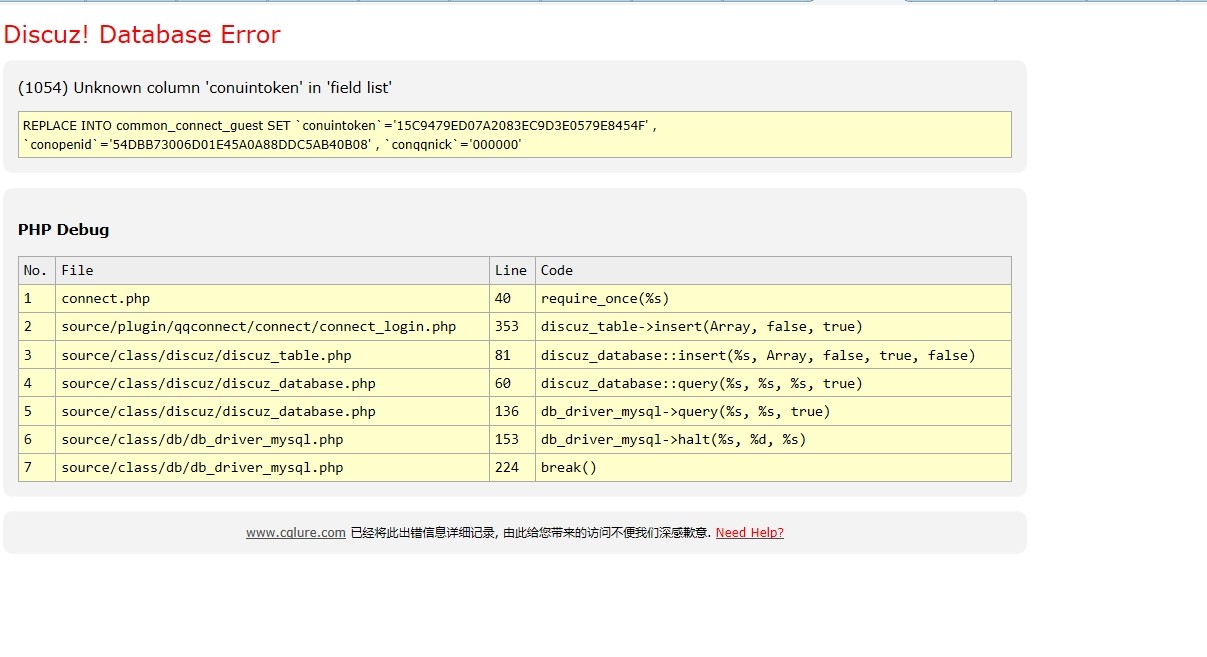Click the break() code cell
Image resolution: width=1207 pixels, height=657 pixels.
(x=568, y=467)
